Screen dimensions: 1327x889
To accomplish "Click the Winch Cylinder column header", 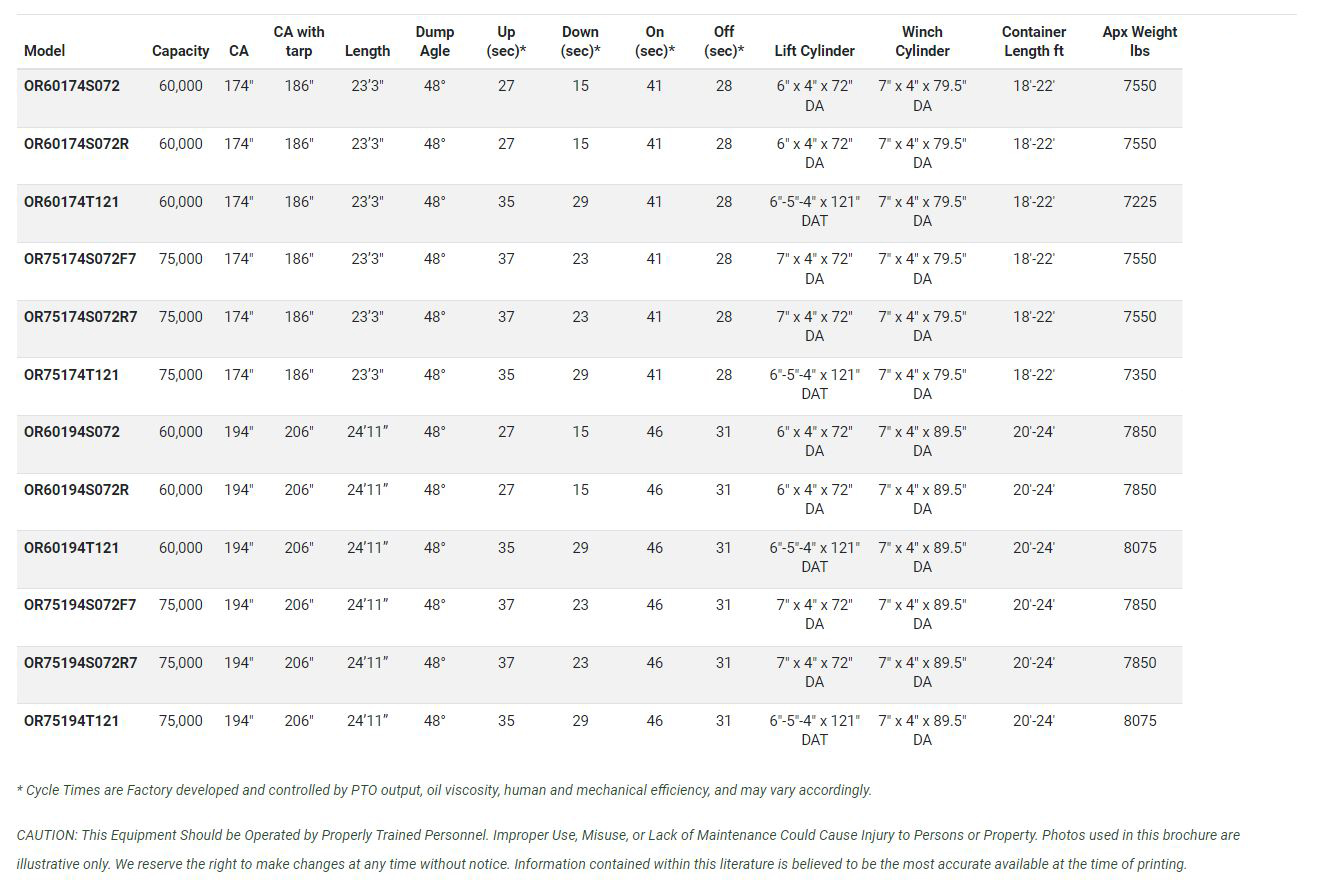I will coord(922,41).
